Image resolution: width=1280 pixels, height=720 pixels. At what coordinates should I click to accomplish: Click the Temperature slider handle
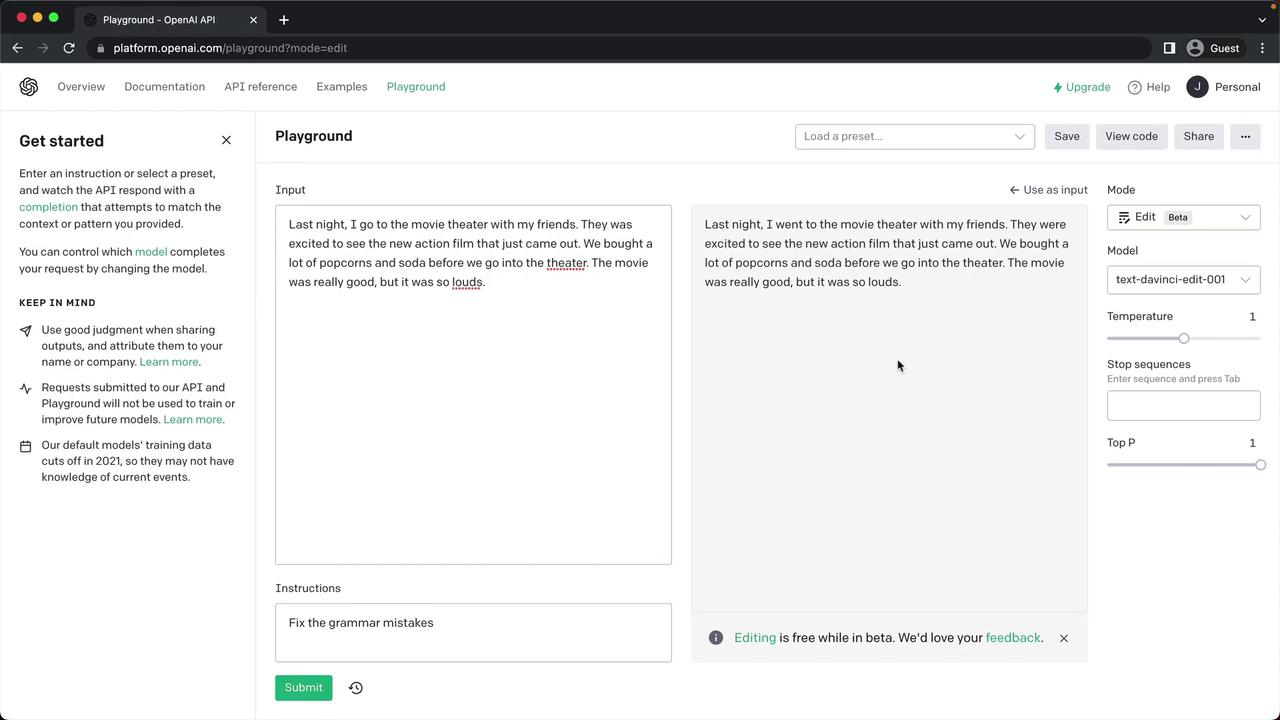(1184, 338)
